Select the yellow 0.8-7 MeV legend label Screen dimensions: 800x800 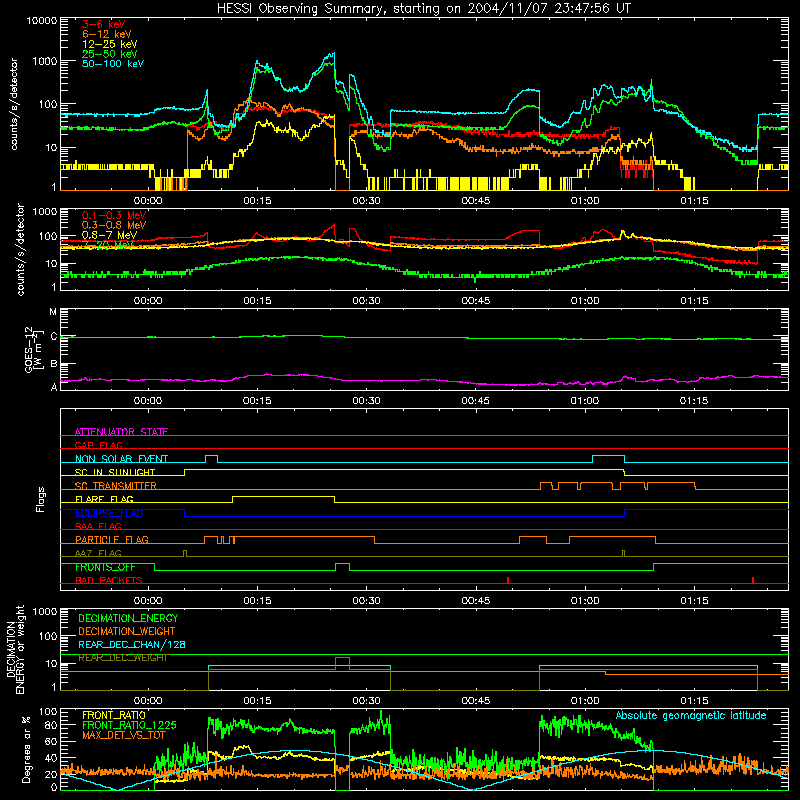pyautogui.click(x=109, y=235)
